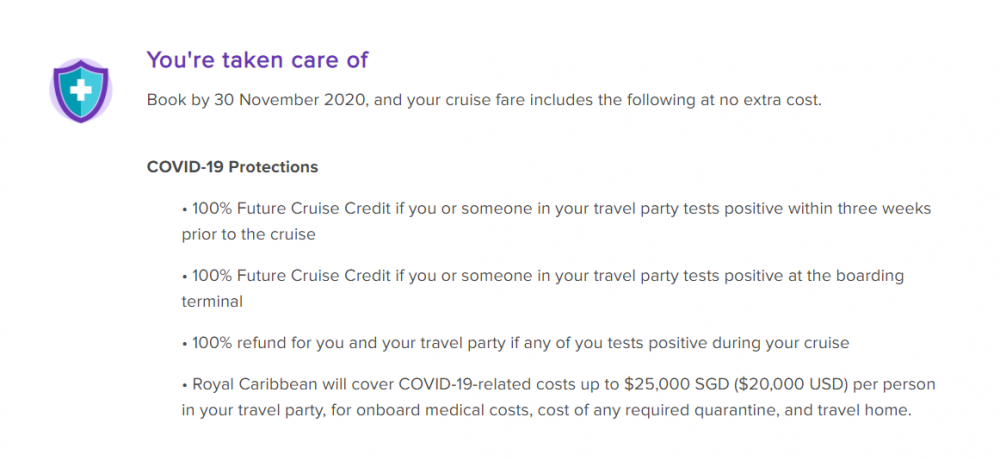Select the "COVID-19 Protections" bold heading
The width and height of the screenshot is (1000, 461).
coord(232,167)
